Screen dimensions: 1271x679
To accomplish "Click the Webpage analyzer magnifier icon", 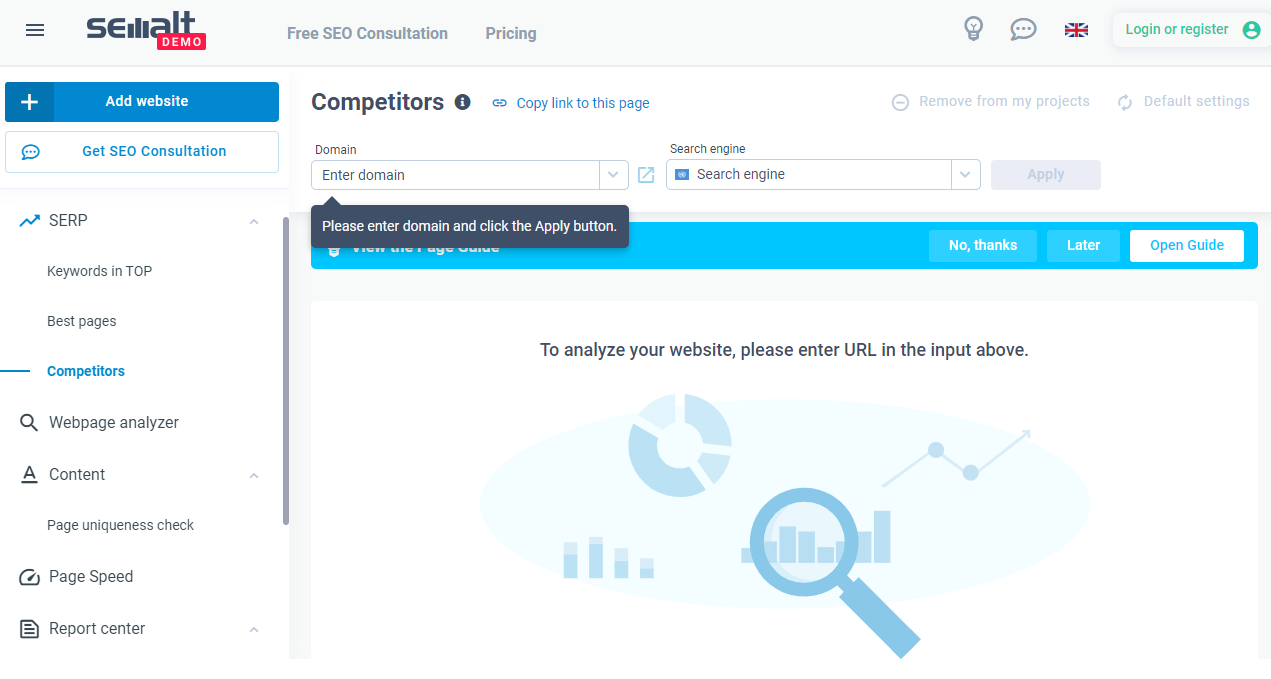I will (29, 423).
